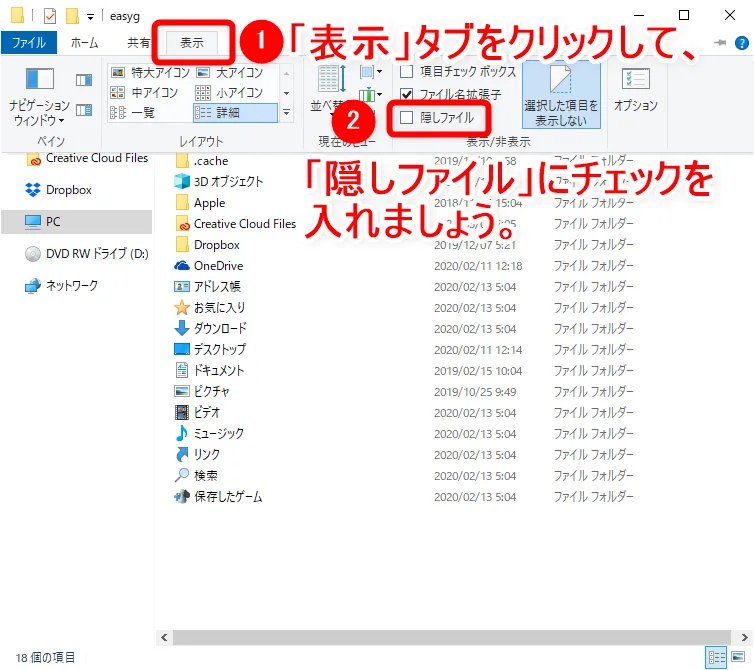
Task: Click the ribbon pin icon
Action: click(720, 43)
